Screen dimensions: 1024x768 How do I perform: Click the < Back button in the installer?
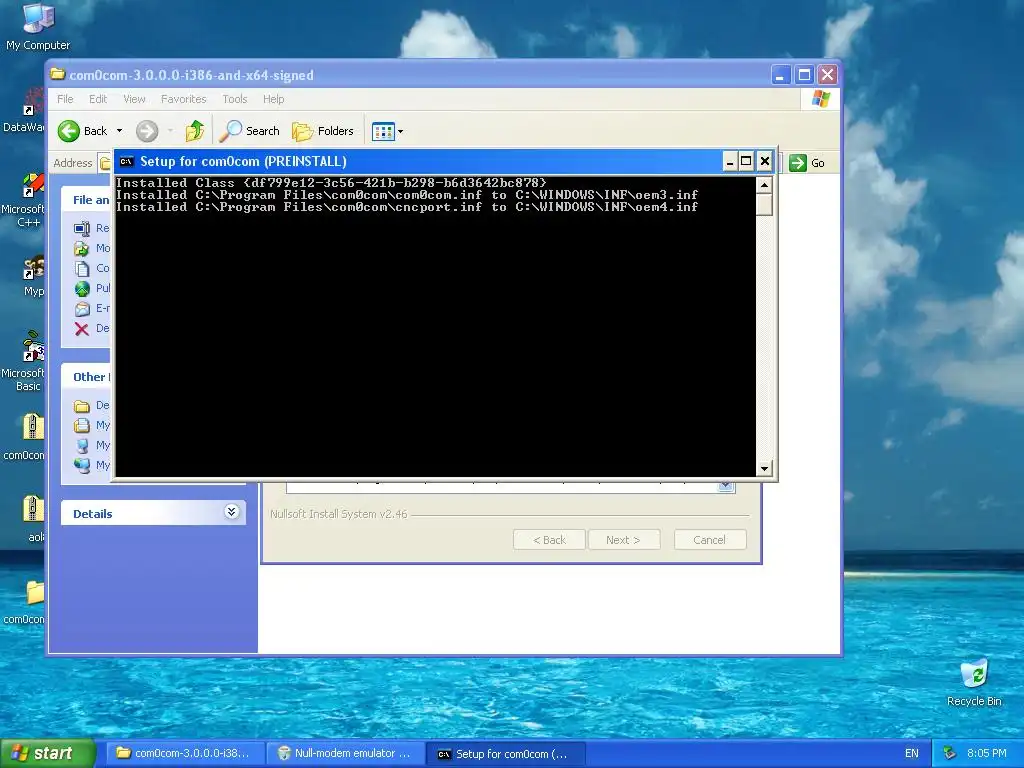point(549,540)
